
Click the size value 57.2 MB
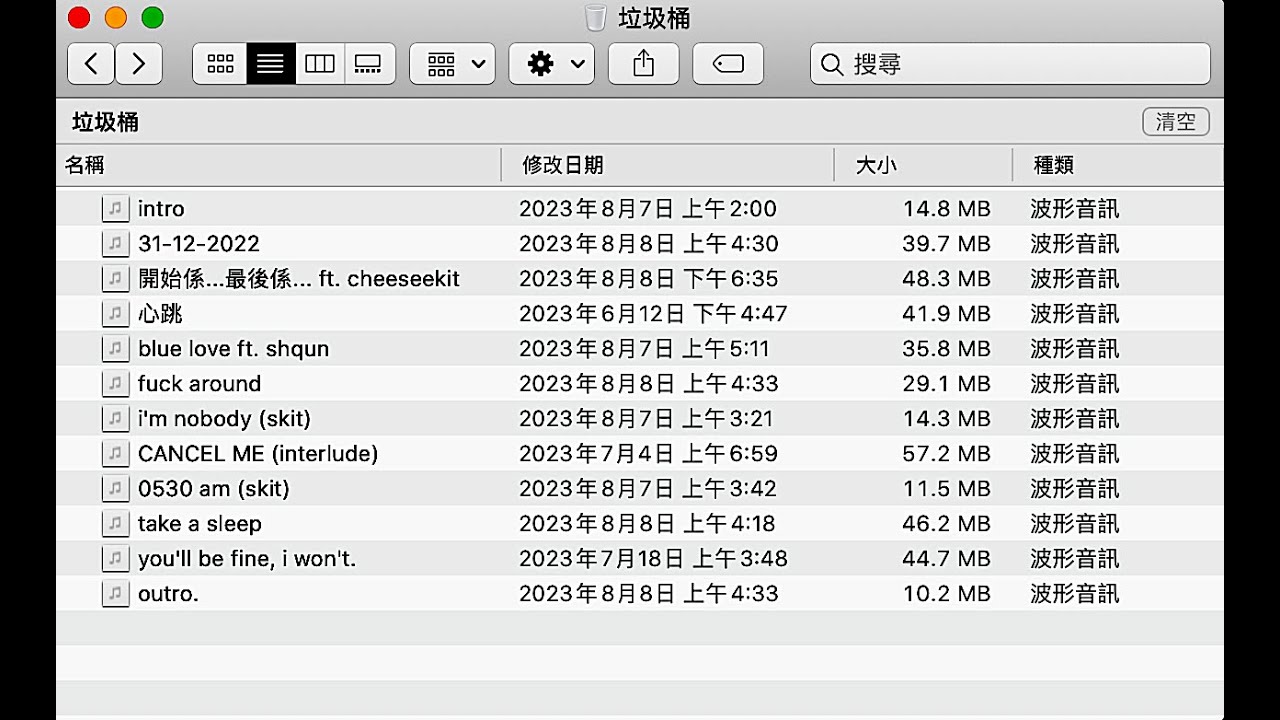point(946,454)
